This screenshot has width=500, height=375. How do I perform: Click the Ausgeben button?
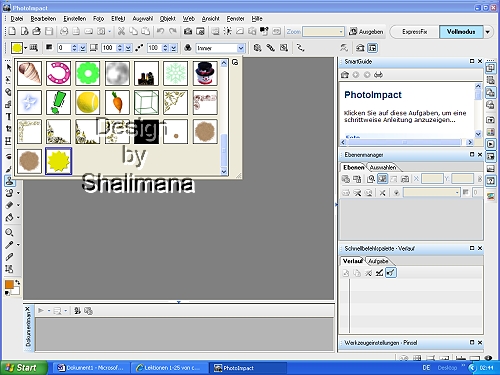(x=366, y=32)
